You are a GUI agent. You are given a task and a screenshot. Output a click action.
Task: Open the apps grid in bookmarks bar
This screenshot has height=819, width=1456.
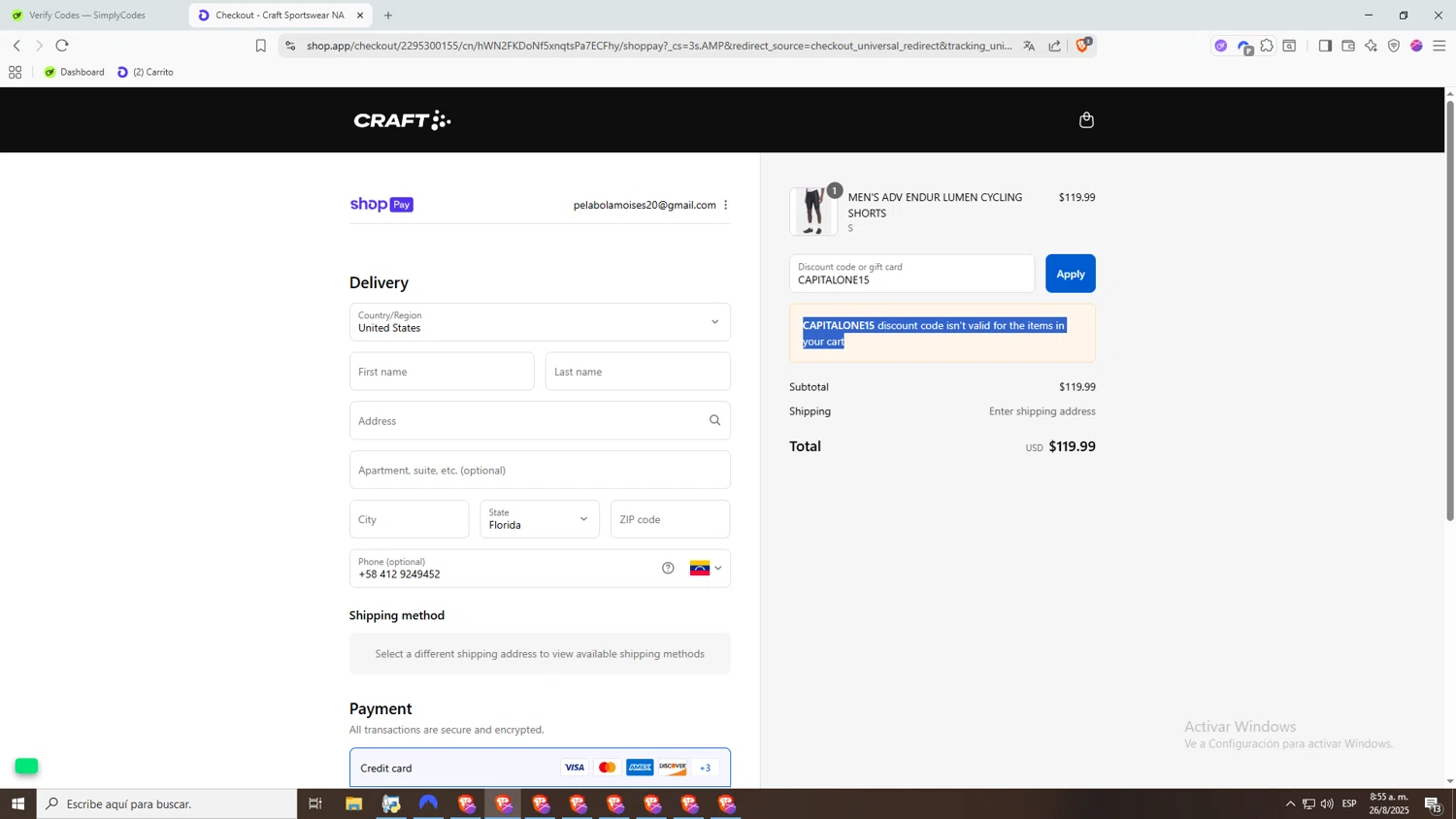tap(15, 72)
